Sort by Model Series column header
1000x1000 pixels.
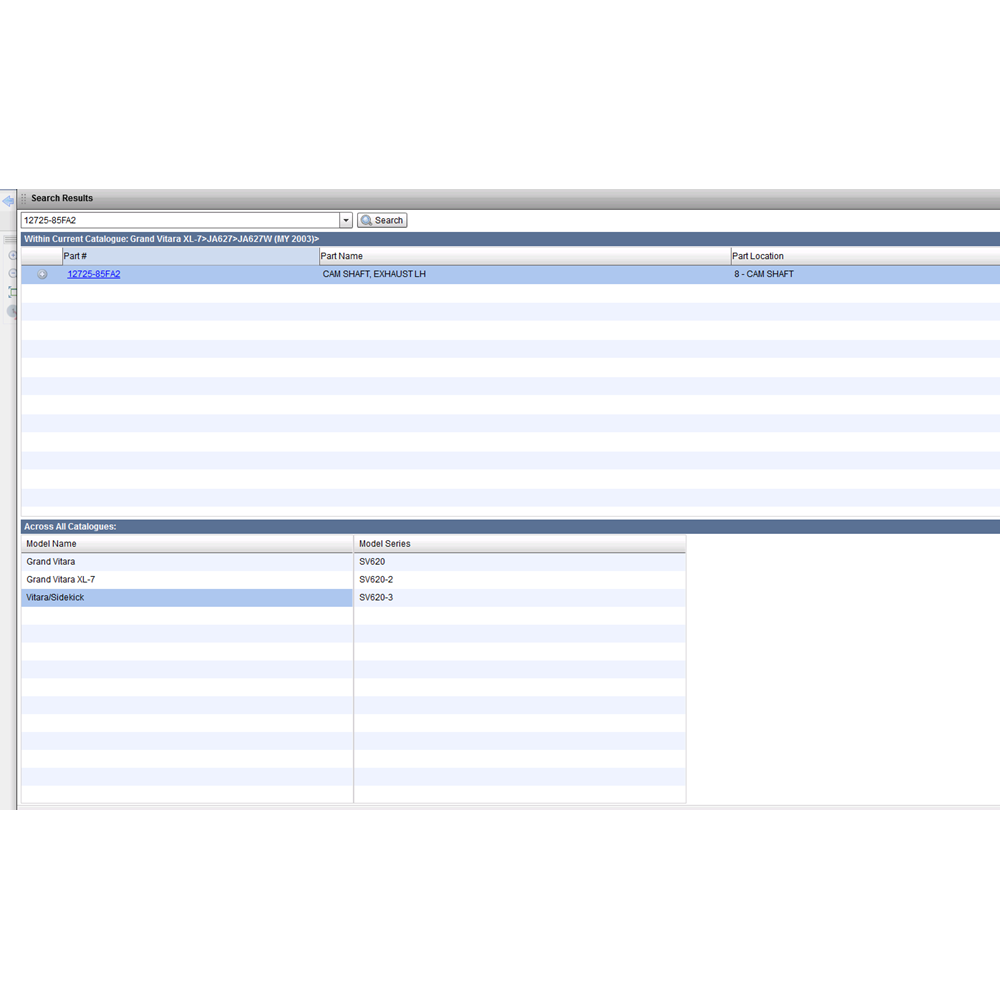coord(520,544)
